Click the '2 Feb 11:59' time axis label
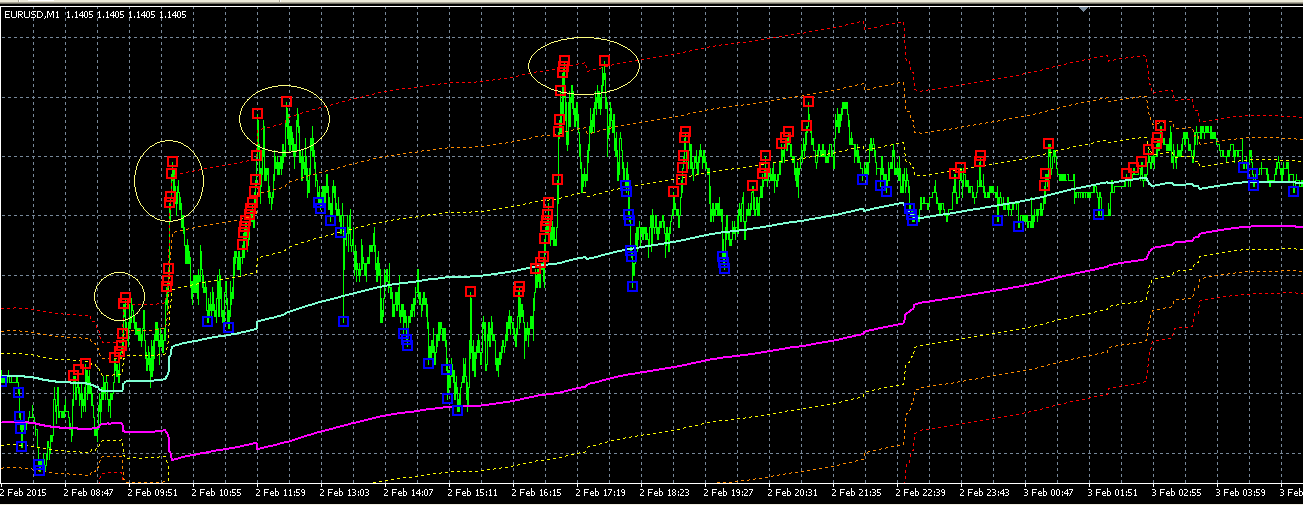Screen dimensions: 1303x525 pos(281,492)
